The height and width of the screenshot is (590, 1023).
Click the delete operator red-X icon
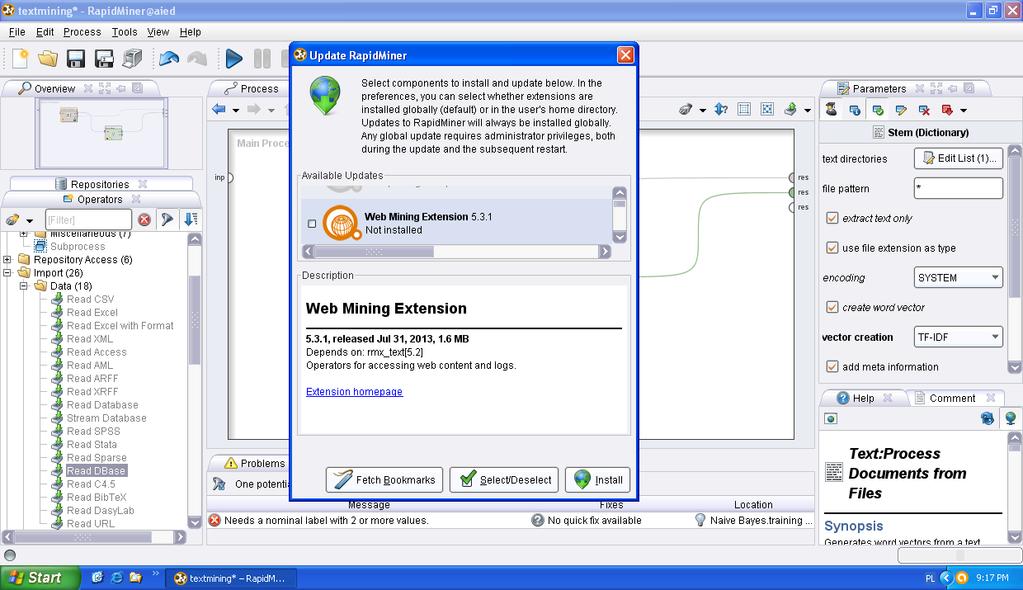[x=924, y=110]
